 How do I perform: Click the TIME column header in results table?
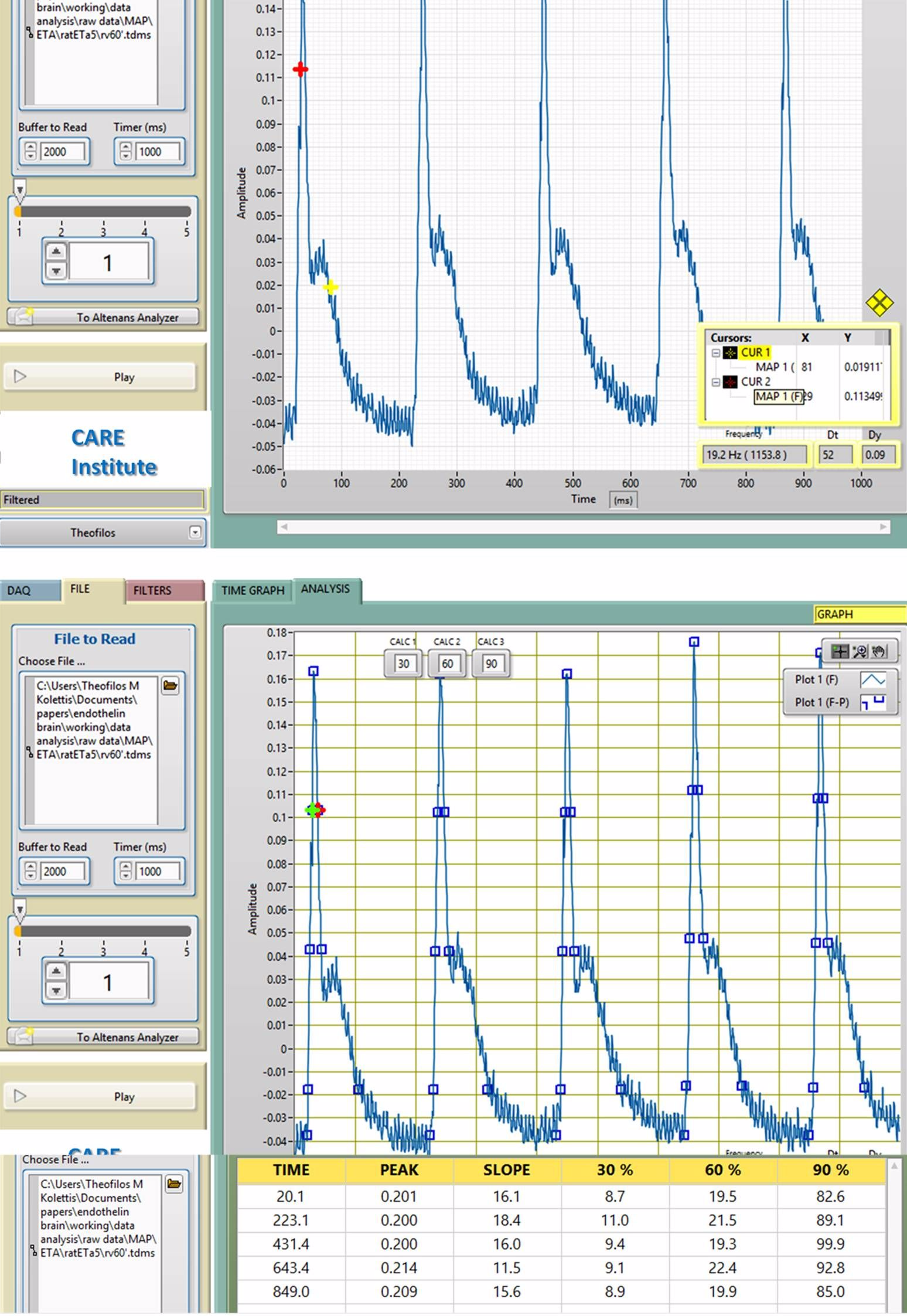pyautogui.click(x=291, y=1169)
